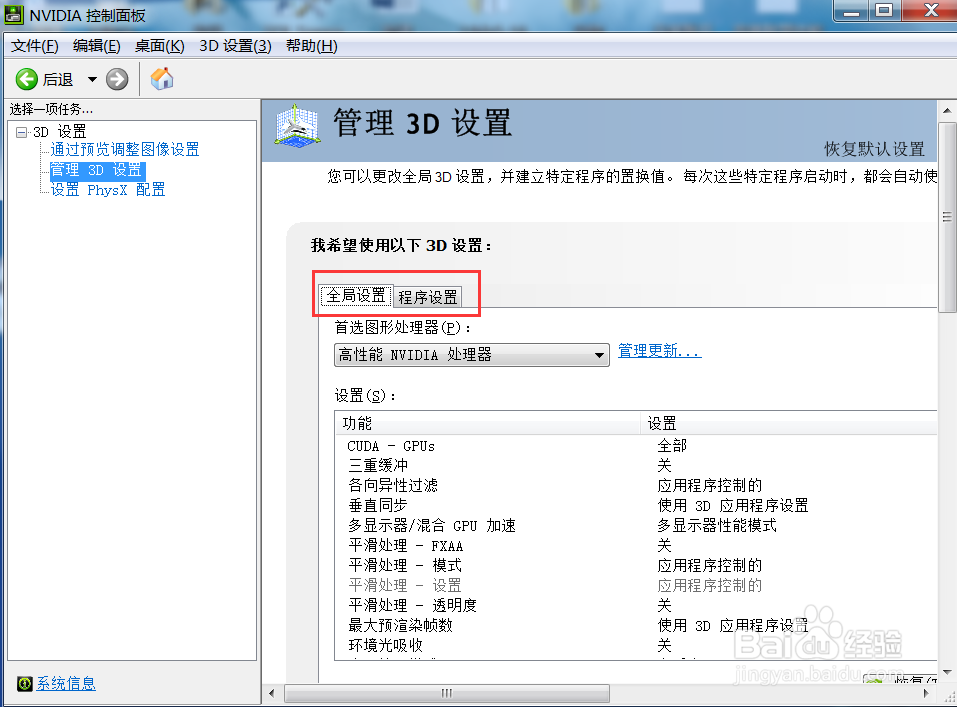Click the gray Forward arrow icon

click(x=117, y=79)
